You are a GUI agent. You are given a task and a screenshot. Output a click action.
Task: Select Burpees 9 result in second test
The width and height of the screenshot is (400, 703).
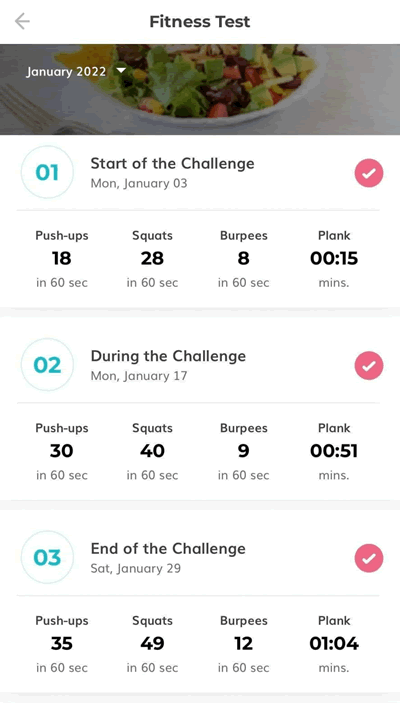tap(243, 451)
